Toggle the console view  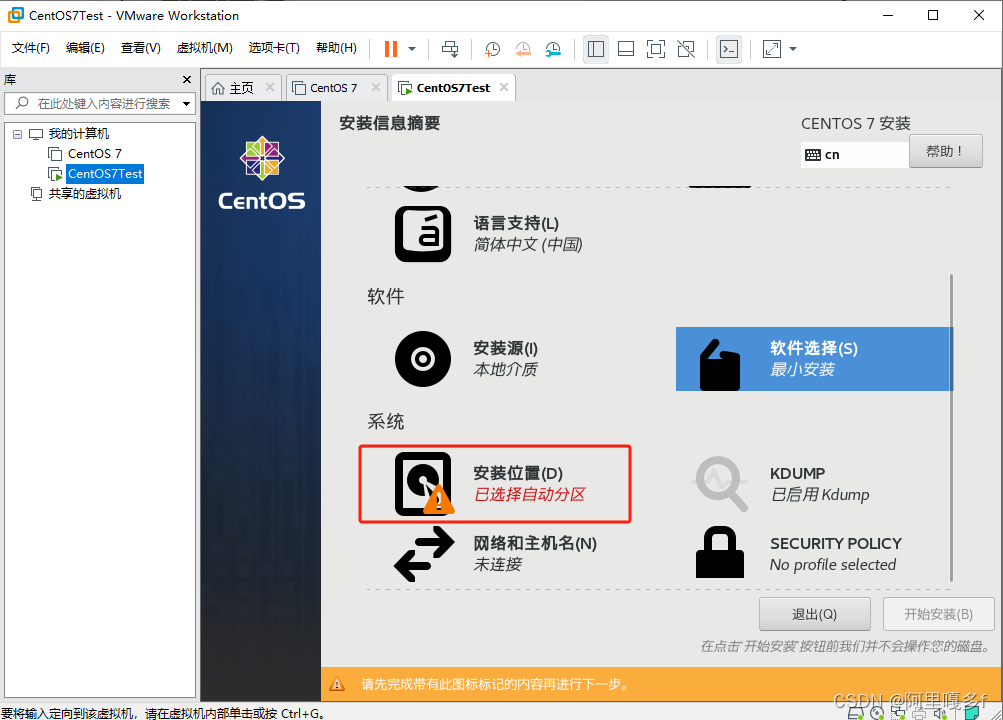[x=728, y=48]
